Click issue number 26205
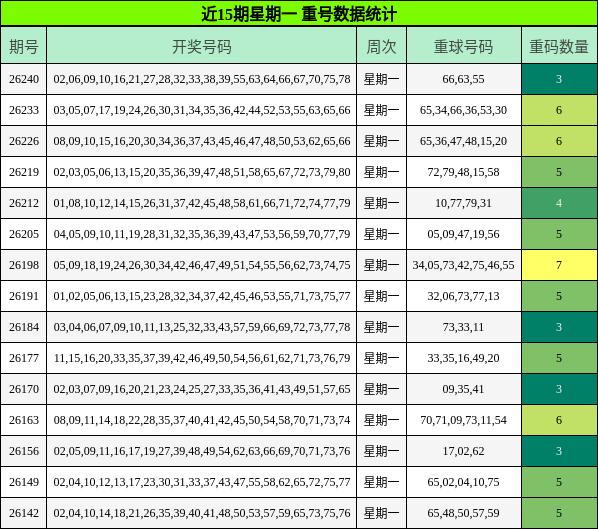 24,234
